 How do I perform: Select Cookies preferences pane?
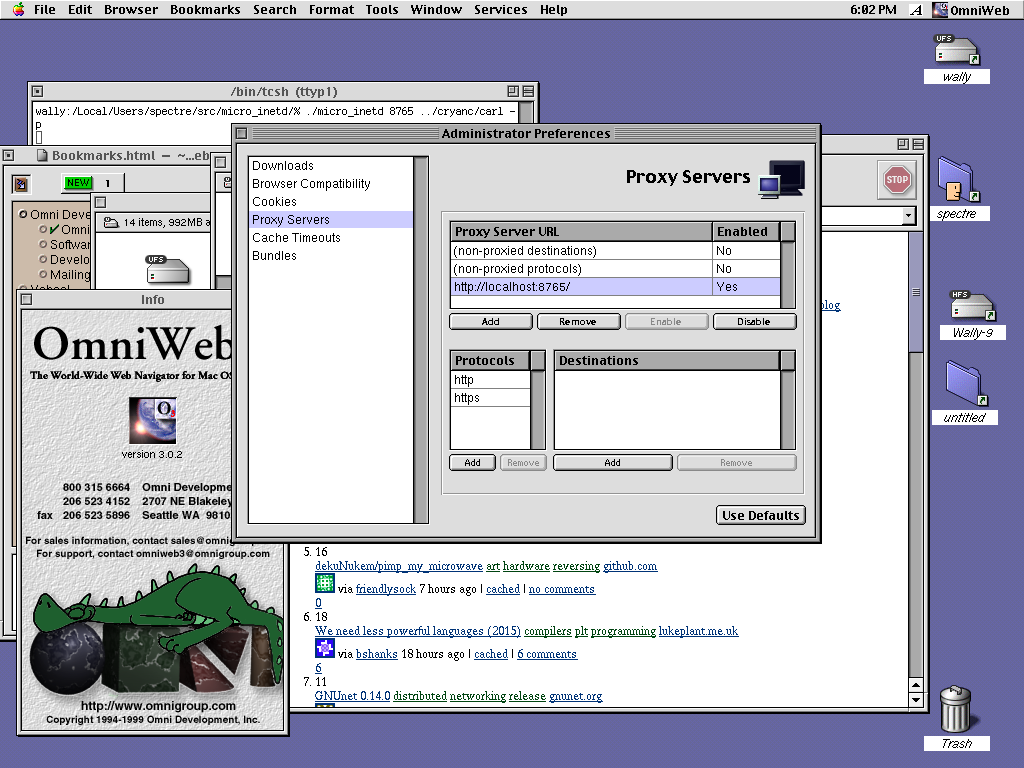tap(330, 202)
